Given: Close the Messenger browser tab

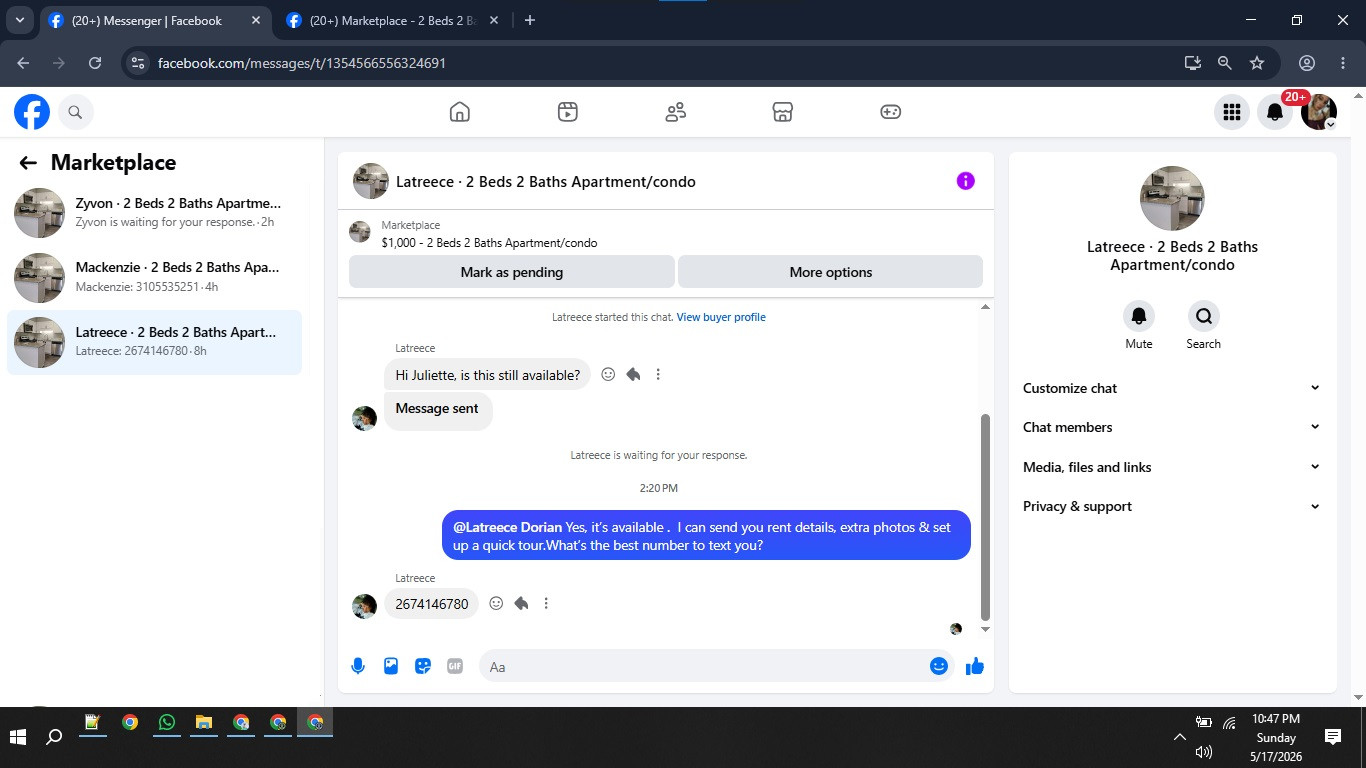Looking at the screenshot, I should point(255,20).
